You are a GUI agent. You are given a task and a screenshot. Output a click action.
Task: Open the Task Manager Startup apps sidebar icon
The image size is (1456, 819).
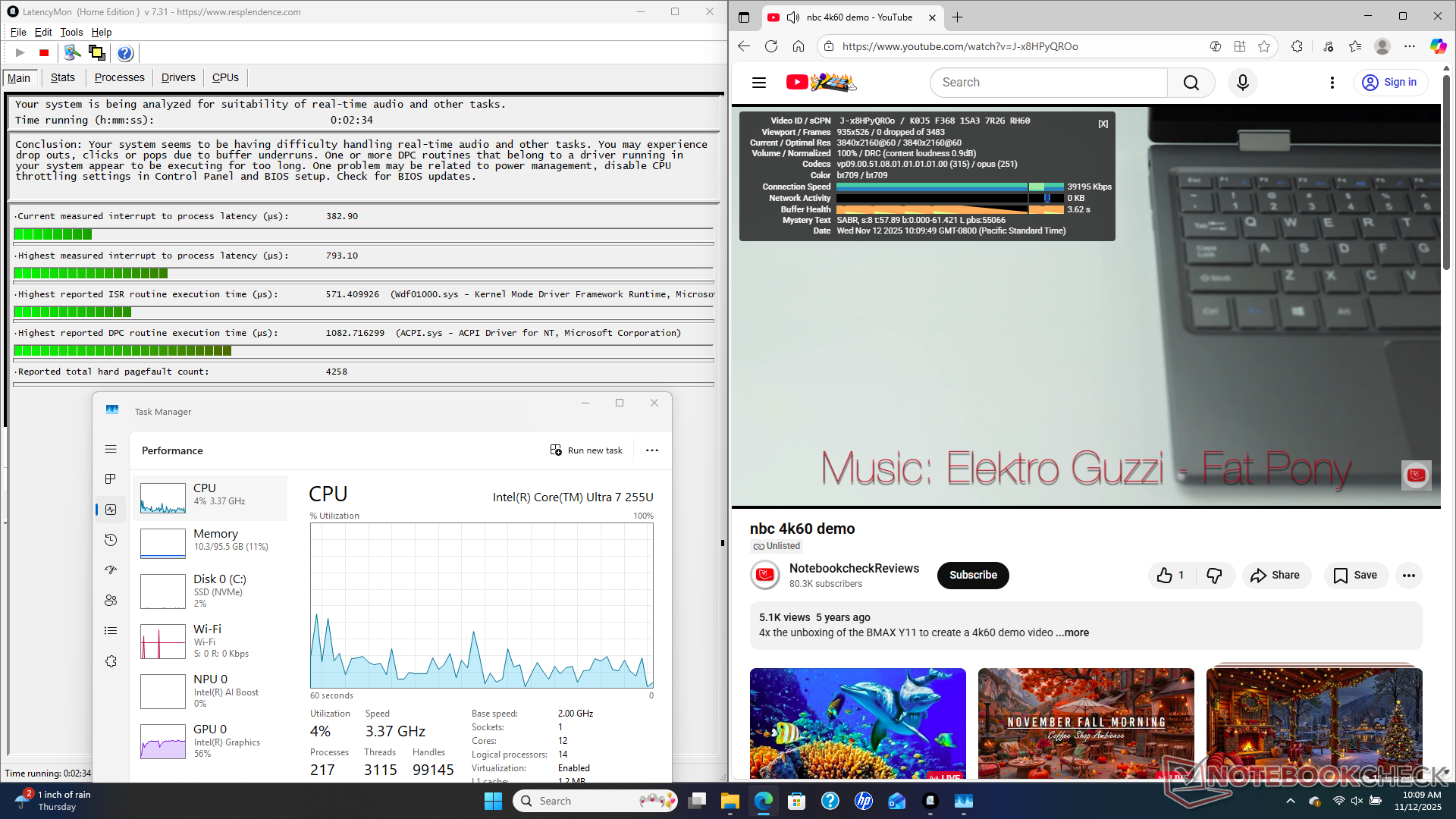111,570
